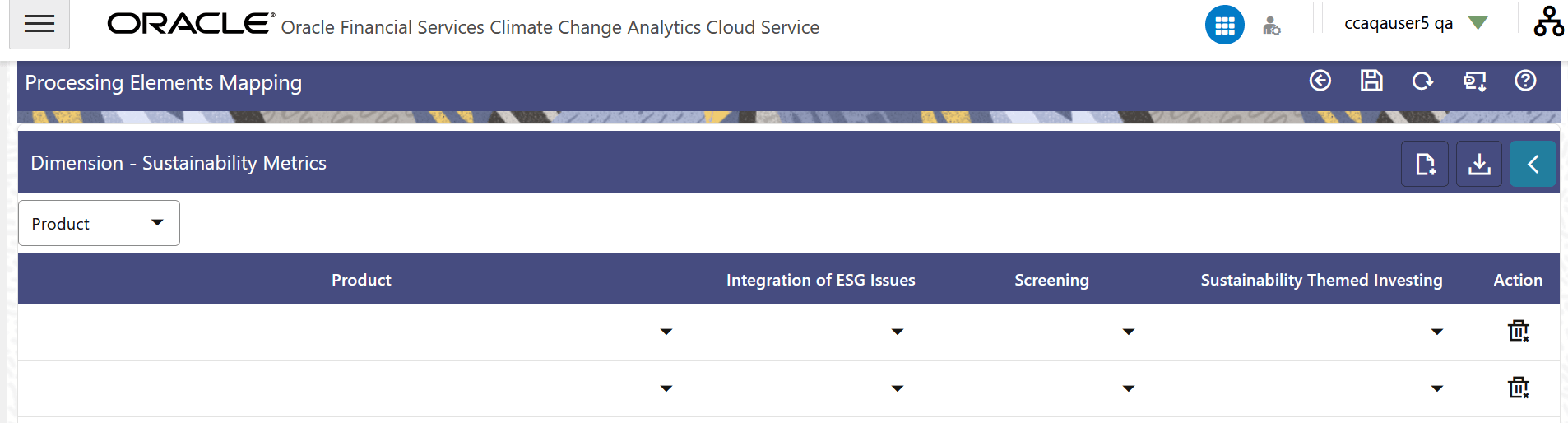Open the user administration icon
1568x423 pixels.
(1271, 26)
